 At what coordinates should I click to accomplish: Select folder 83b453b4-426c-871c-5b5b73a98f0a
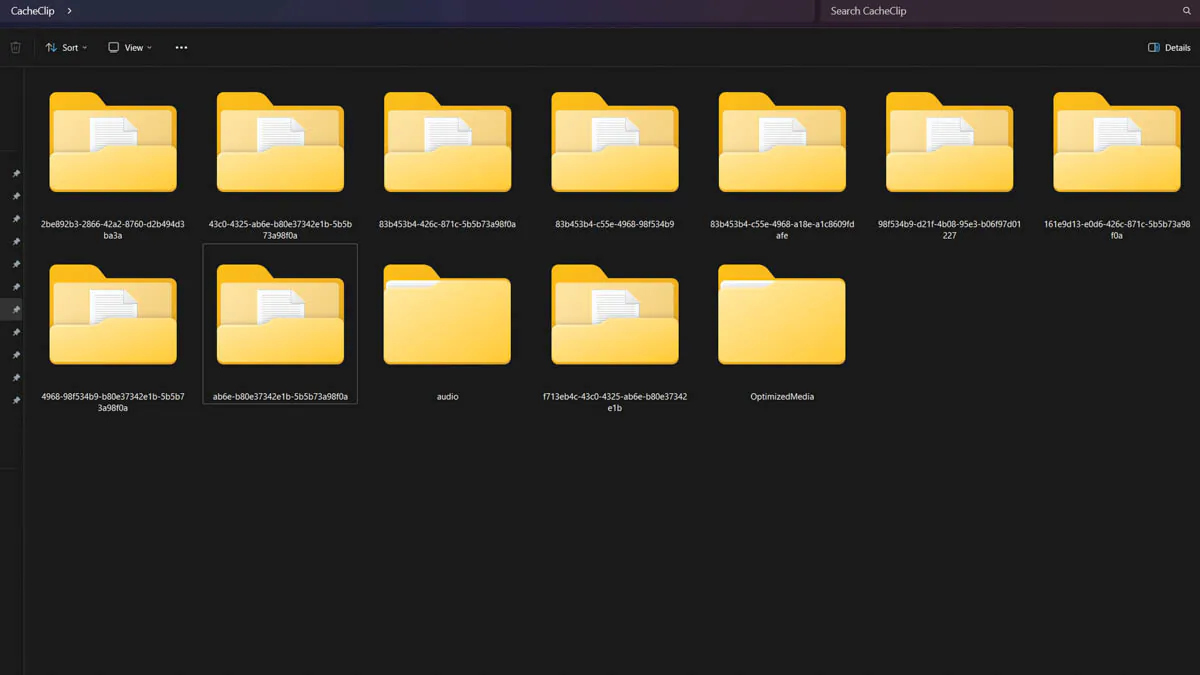click(447, 160)
